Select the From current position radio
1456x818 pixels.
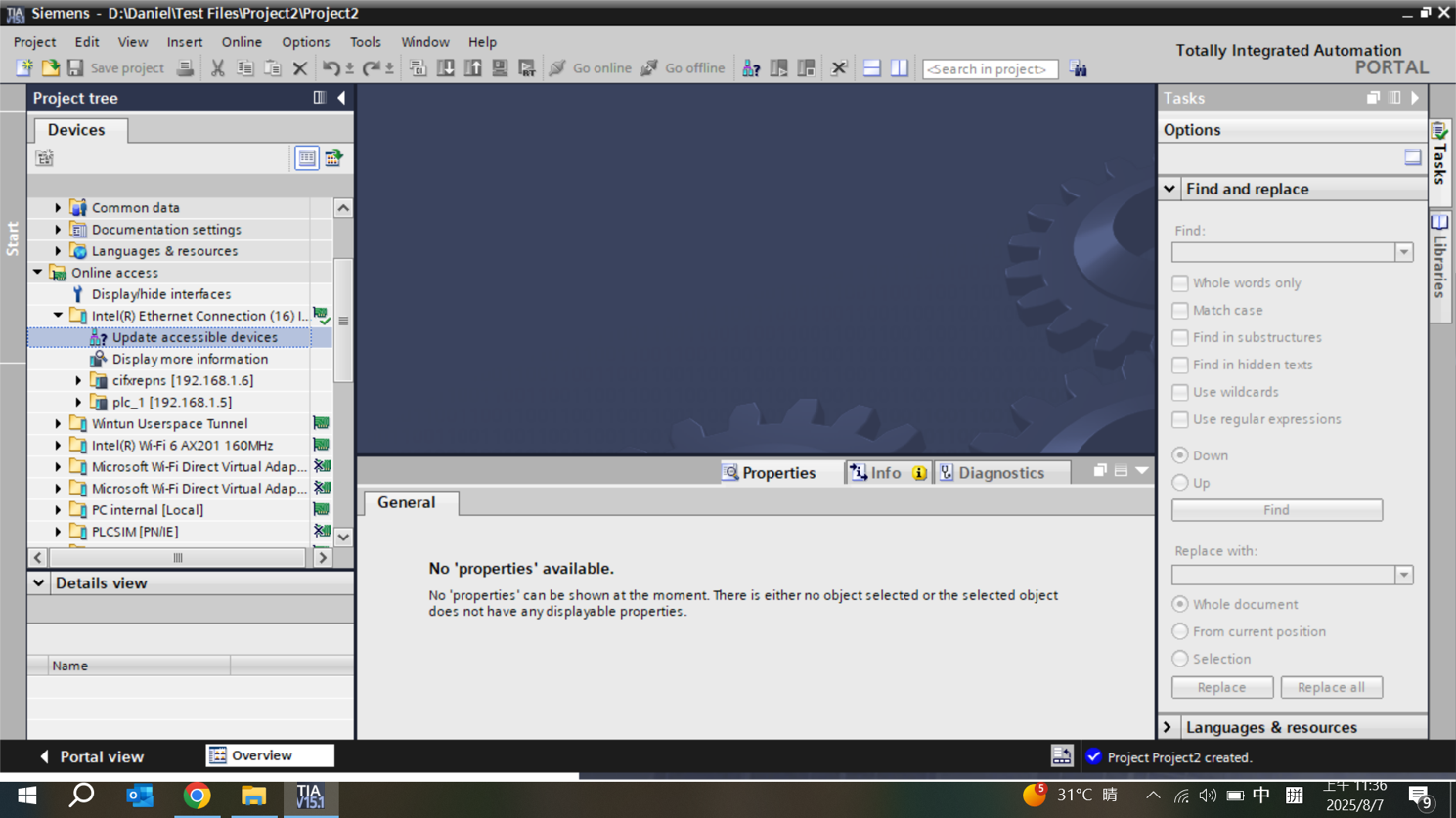pos(1180,631)
